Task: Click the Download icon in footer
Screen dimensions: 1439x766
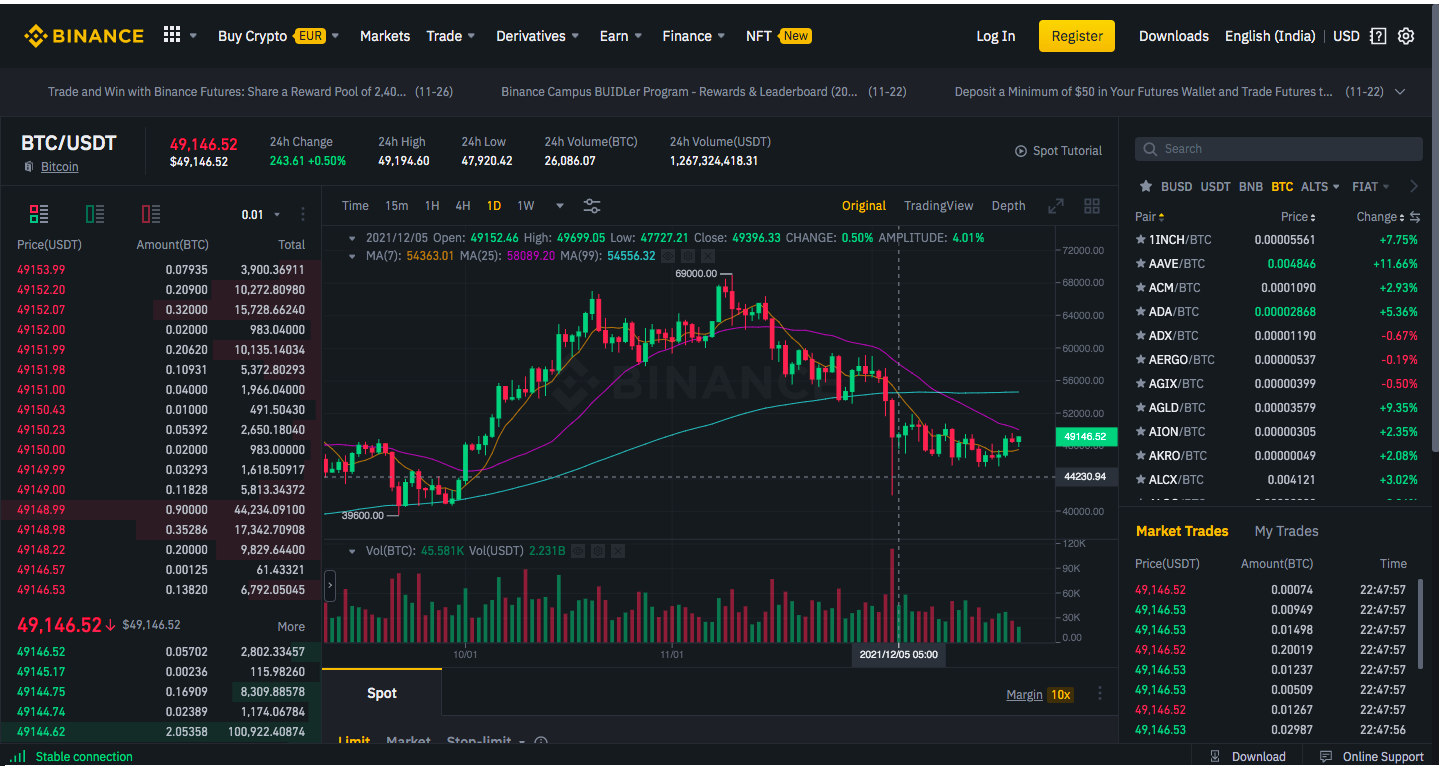Action: tap(1214, 757)
